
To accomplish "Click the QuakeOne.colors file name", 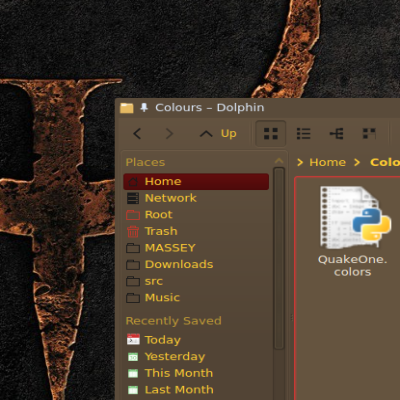I will (352, 266).
